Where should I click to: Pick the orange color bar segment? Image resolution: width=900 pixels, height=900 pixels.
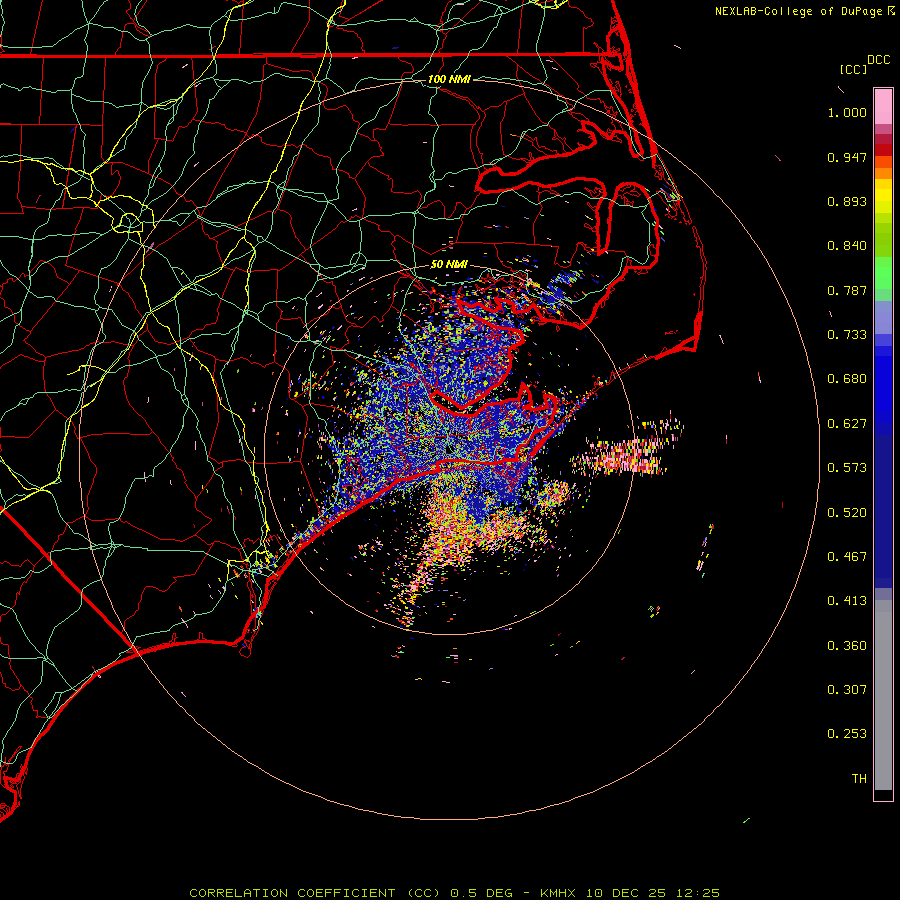[x=883, y=173]
